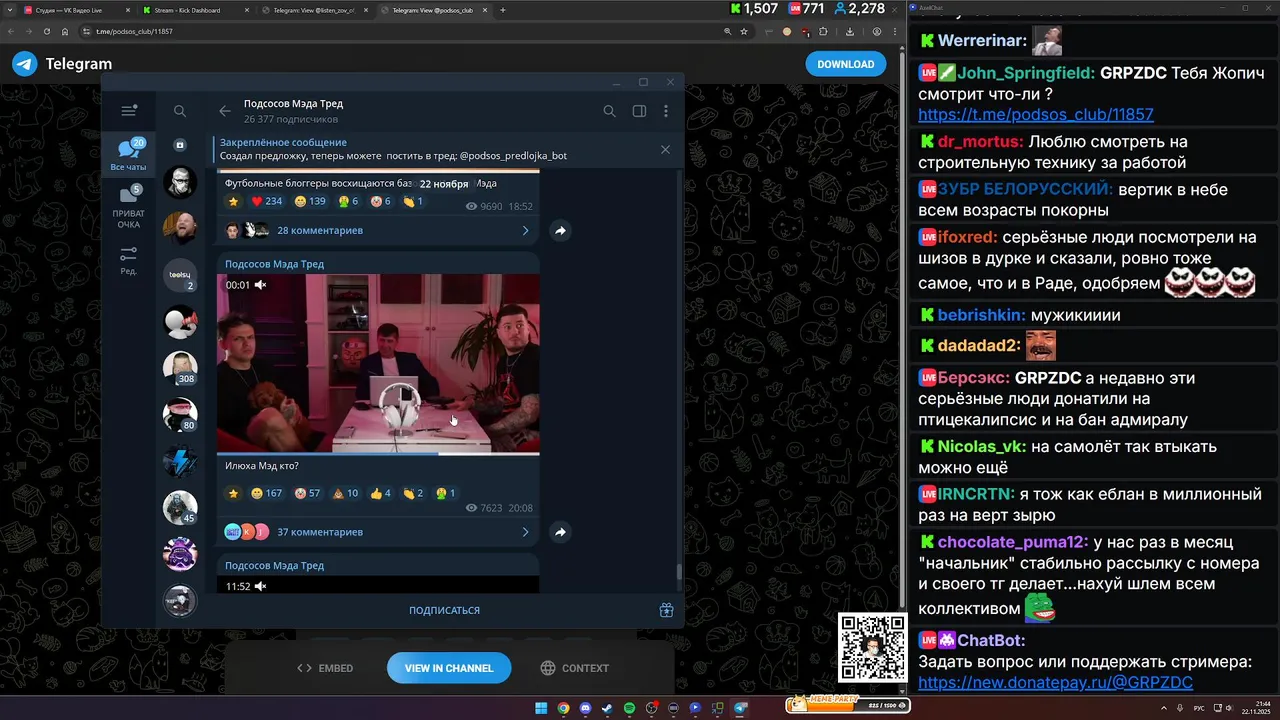Image resolution: width=1280 pixels, height=720 pixels.
Task: Open the chat with badge 80
Action: 180,414
